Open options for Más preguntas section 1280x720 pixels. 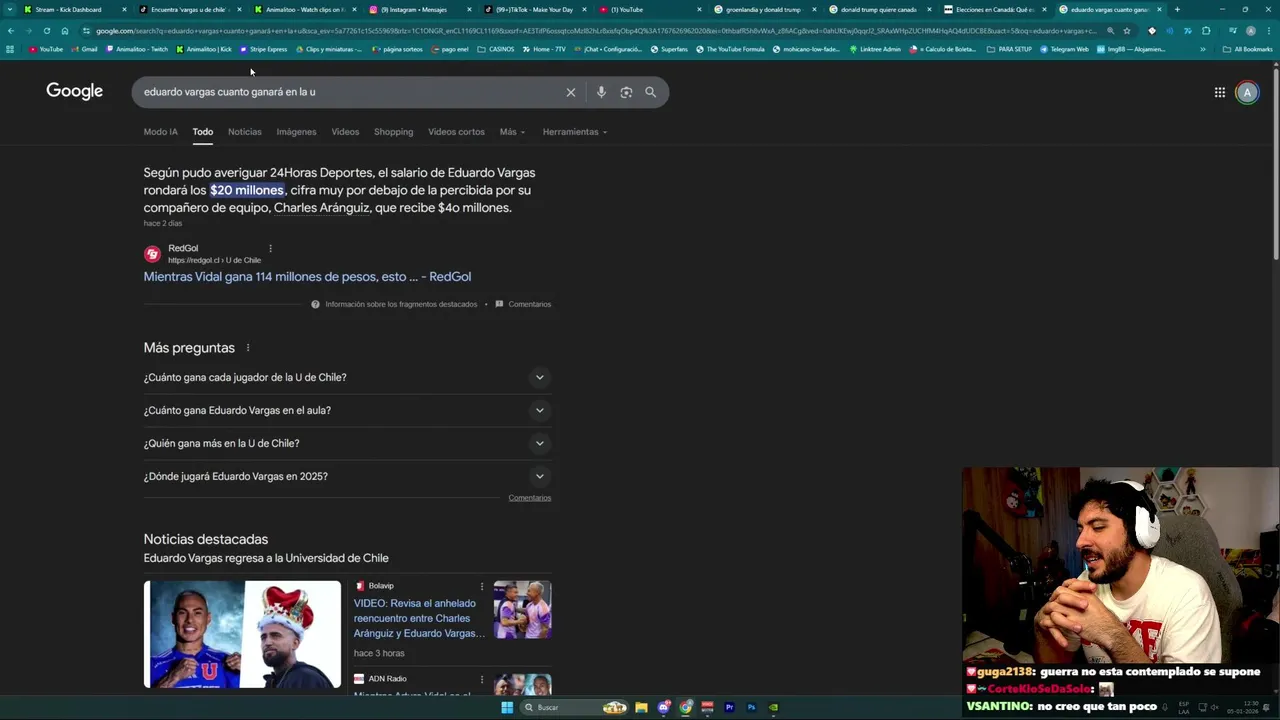click(248, 348)
